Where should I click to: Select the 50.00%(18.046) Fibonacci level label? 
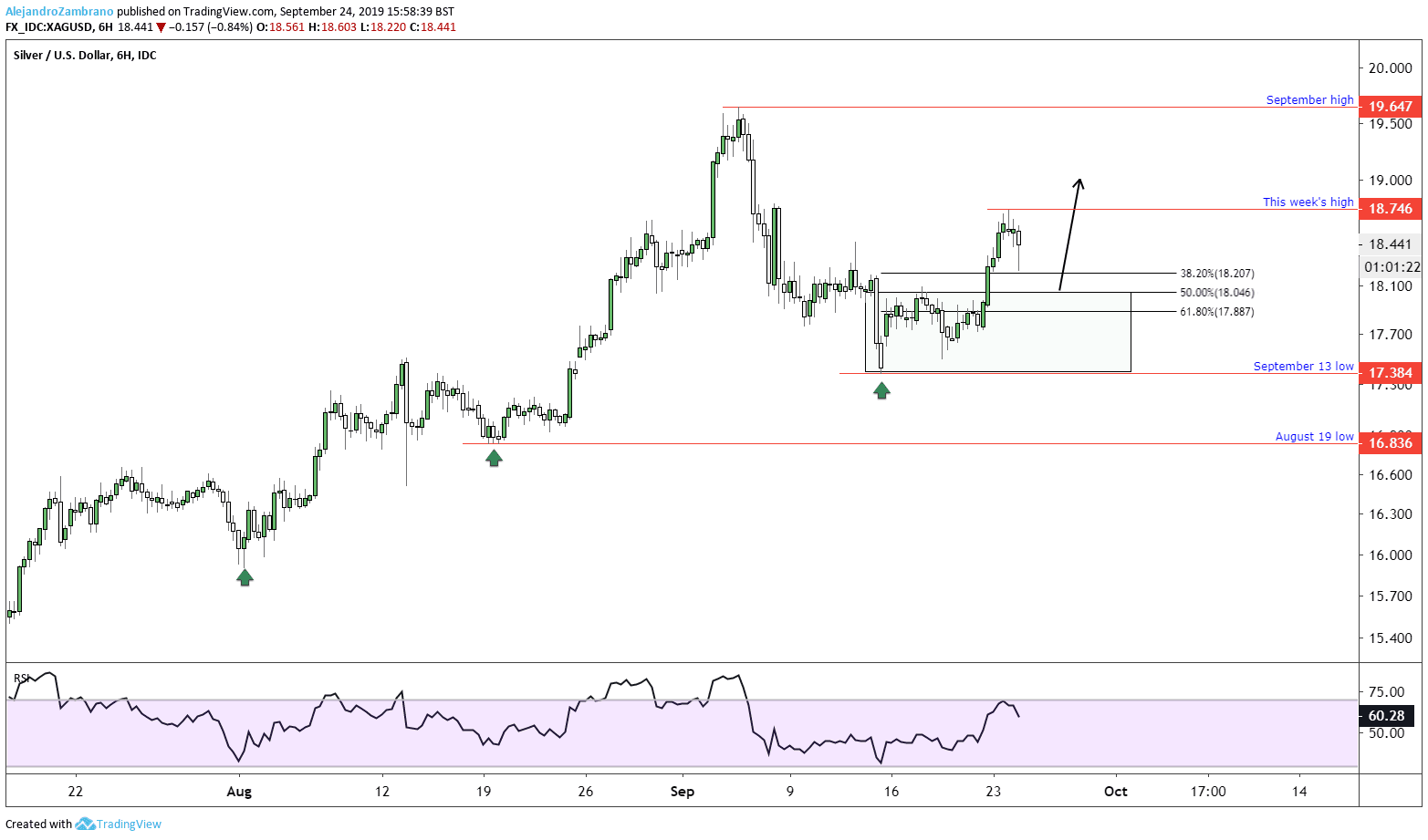pos(1217,293)
